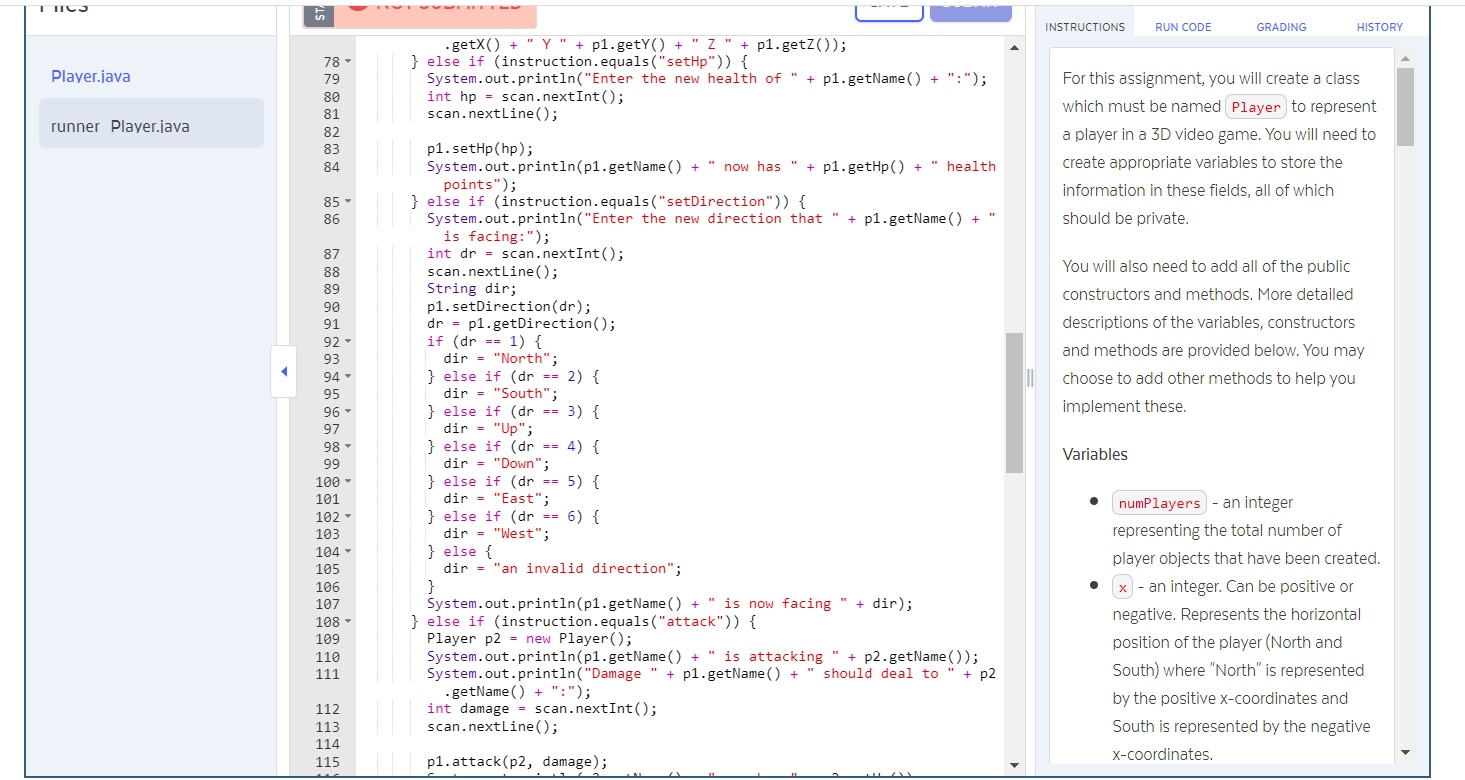Screen dimensions: 1465x780
Task: View the HISTORY tab
Action: (x=1379, y=27)
